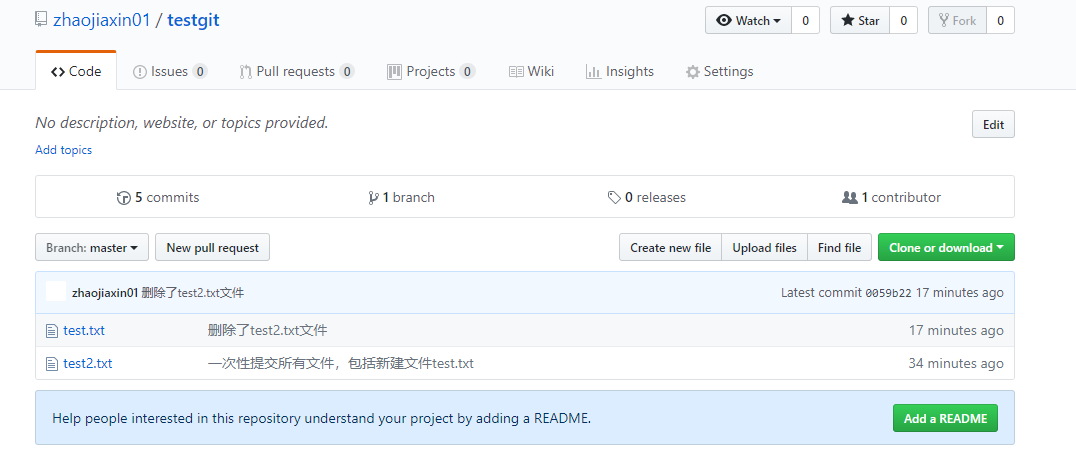
Task: Click the commits history clock icon
Action: (x=124, y=198)
